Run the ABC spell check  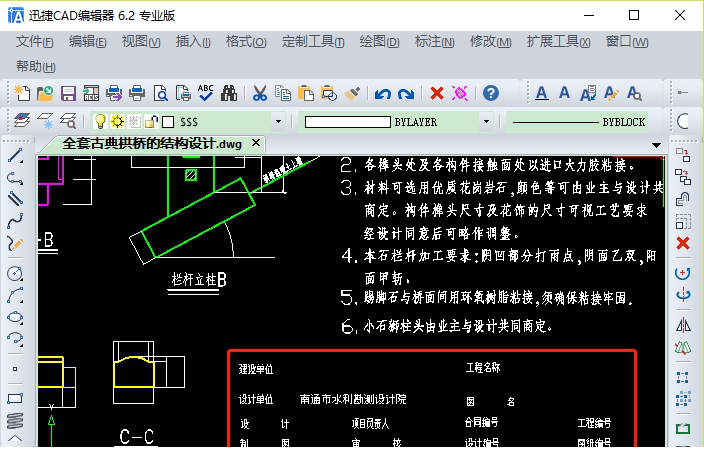(x=206, y=93)
